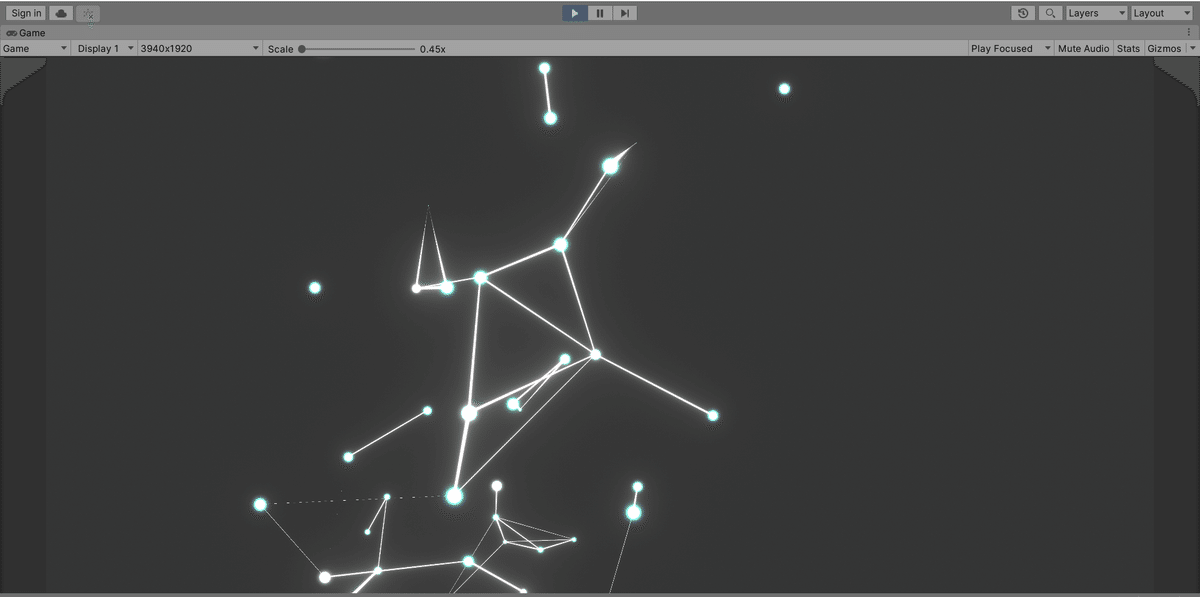Click the Scale slider handle
The height and width of the screenshot is (597, 1200).
(x=302, y=48)
